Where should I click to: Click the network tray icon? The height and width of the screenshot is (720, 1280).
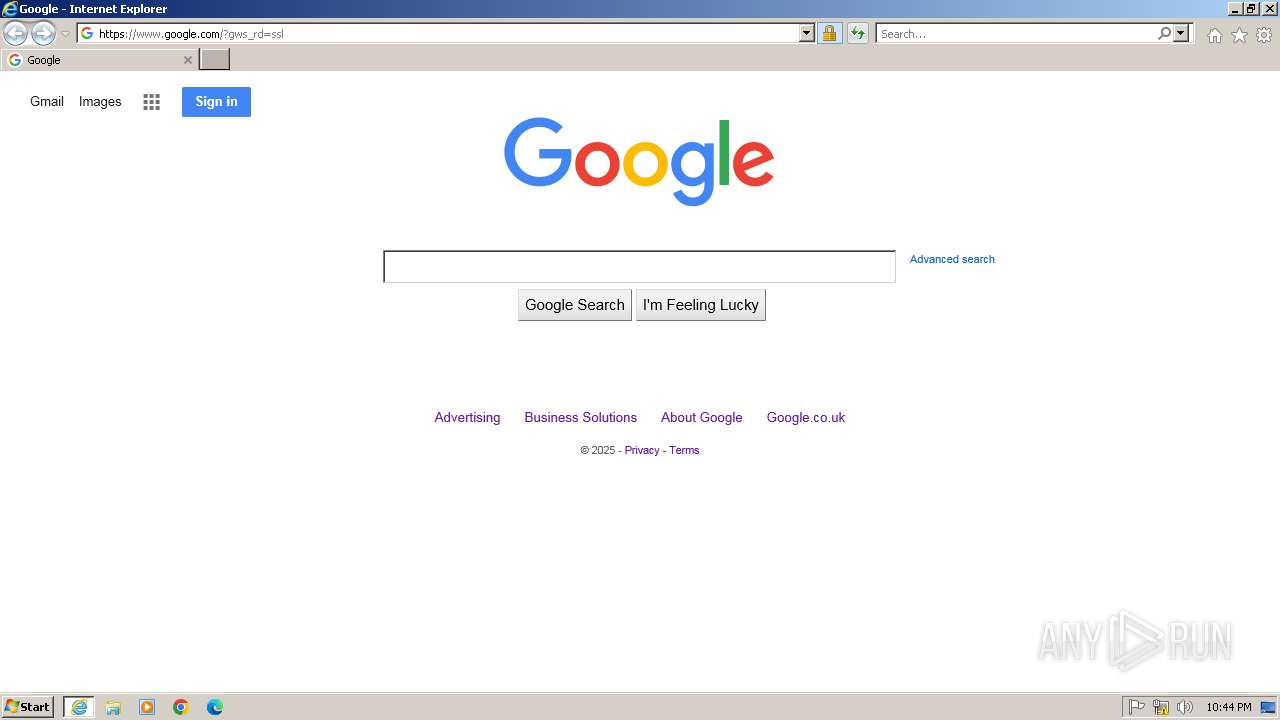point(1161,707)
